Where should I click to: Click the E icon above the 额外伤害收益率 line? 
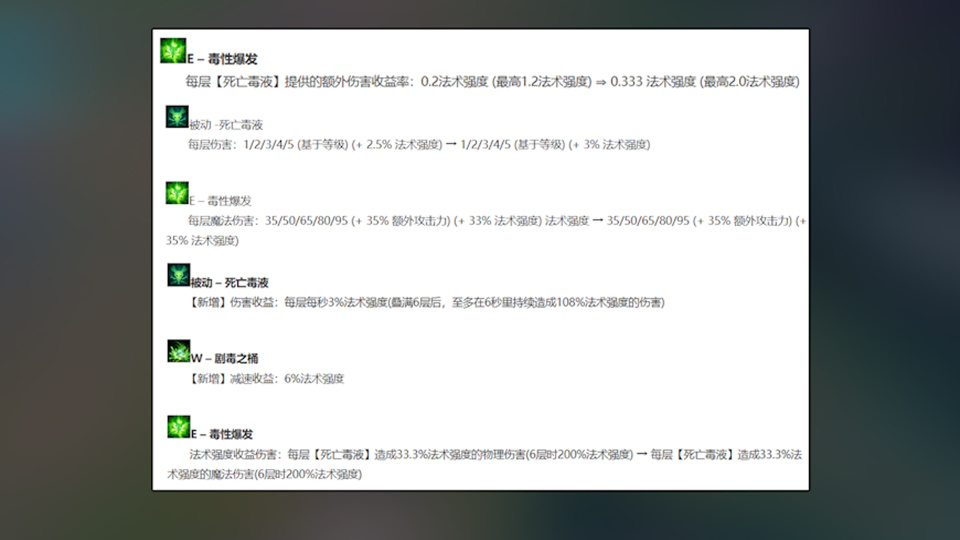pyautogui.click(x=173, y=51)
